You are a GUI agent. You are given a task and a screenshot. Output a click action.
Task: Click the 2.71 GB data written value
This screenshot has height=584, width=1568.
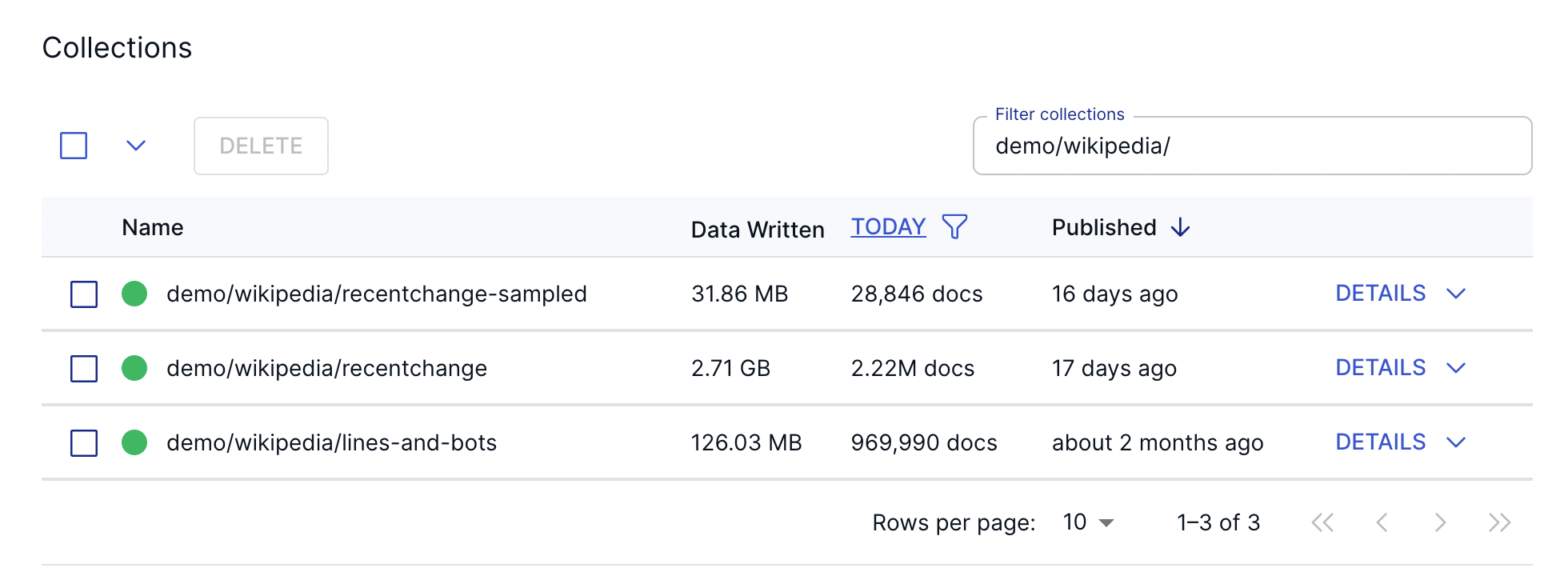point(730,368)
